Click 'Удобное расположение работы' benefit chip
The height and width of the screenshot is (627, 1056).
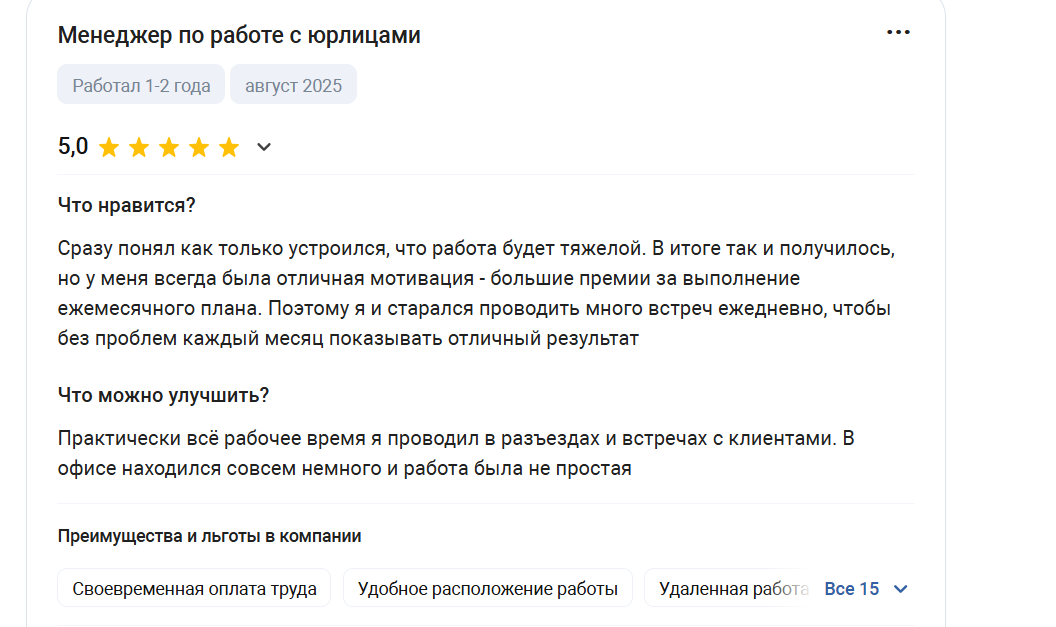pyautogui.click(x=488, y=588)
